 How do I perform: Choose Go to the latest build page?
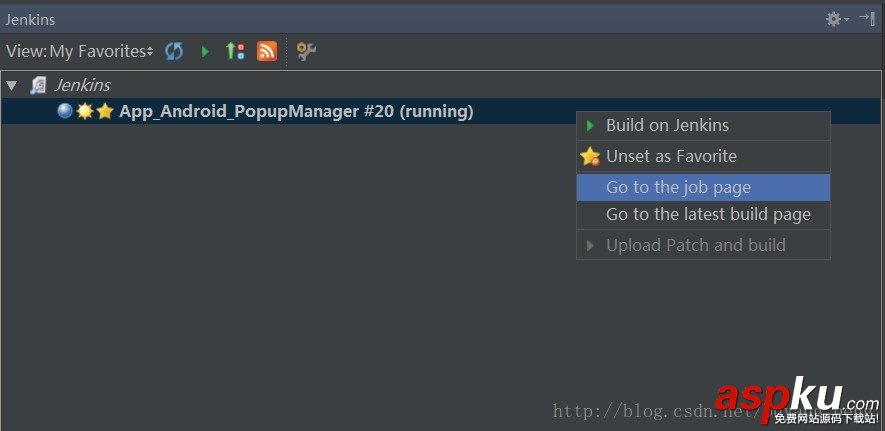pos(708,214)
